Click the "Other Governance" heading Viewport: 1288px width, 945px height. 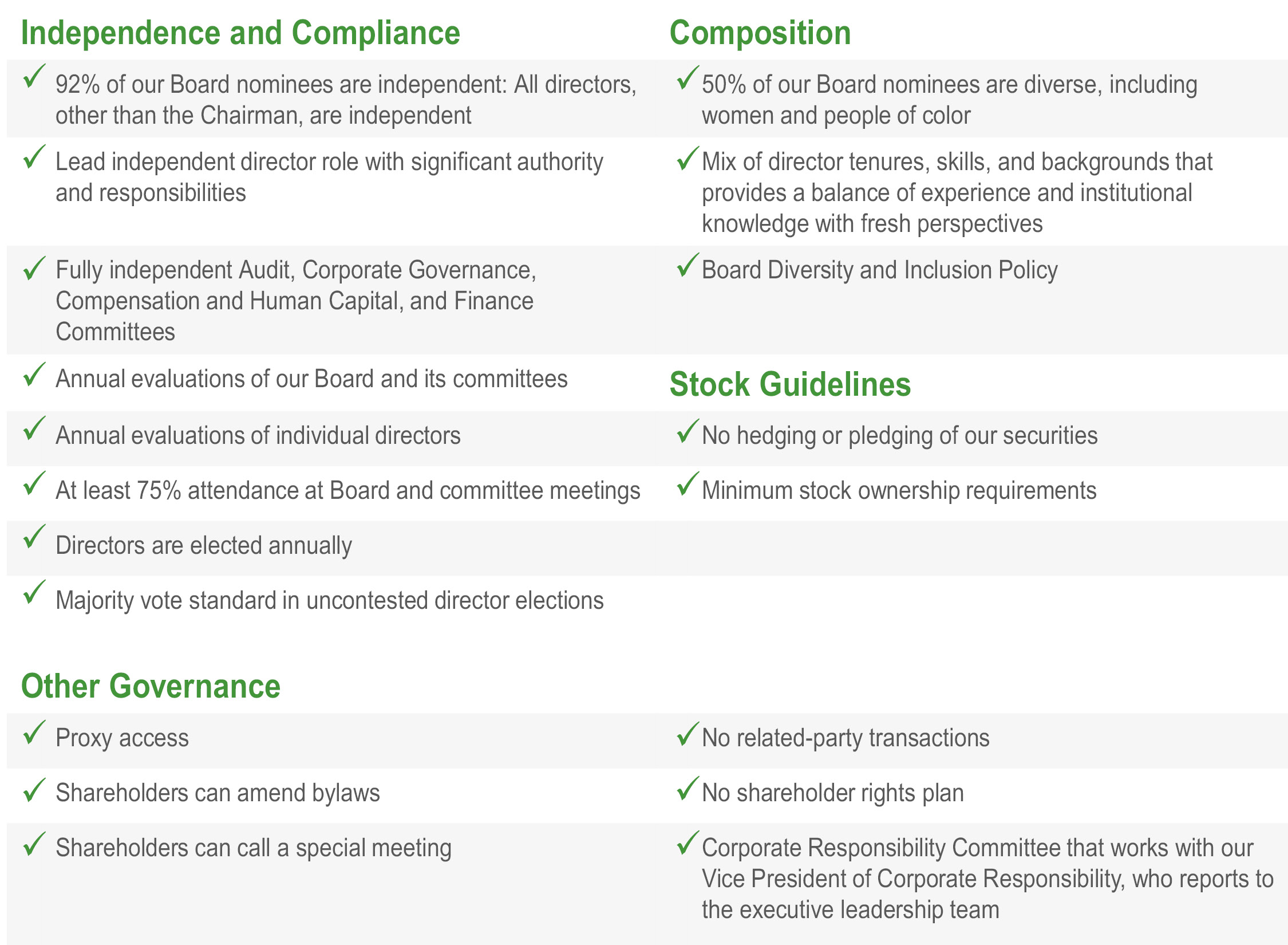[151, 686]
